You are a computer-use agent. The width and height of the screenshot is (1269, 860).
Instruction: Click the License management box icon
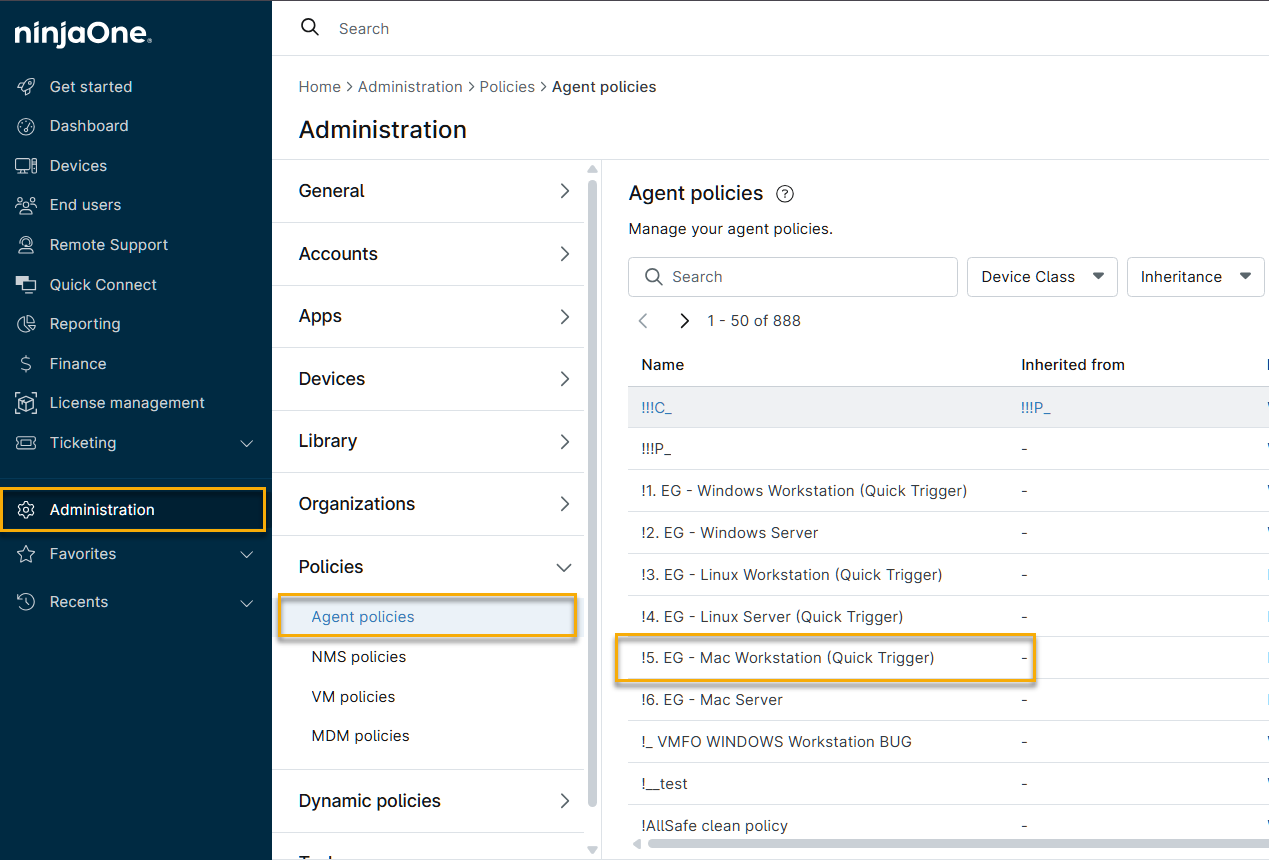[27, 403]
